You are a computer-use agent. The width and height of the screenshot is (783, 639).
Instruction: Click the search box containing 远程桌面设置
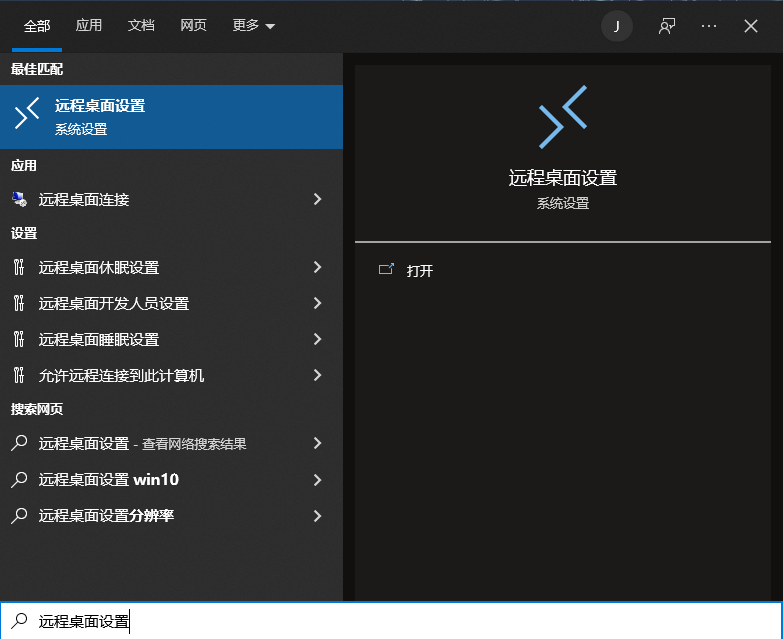(x=392, y=621)
